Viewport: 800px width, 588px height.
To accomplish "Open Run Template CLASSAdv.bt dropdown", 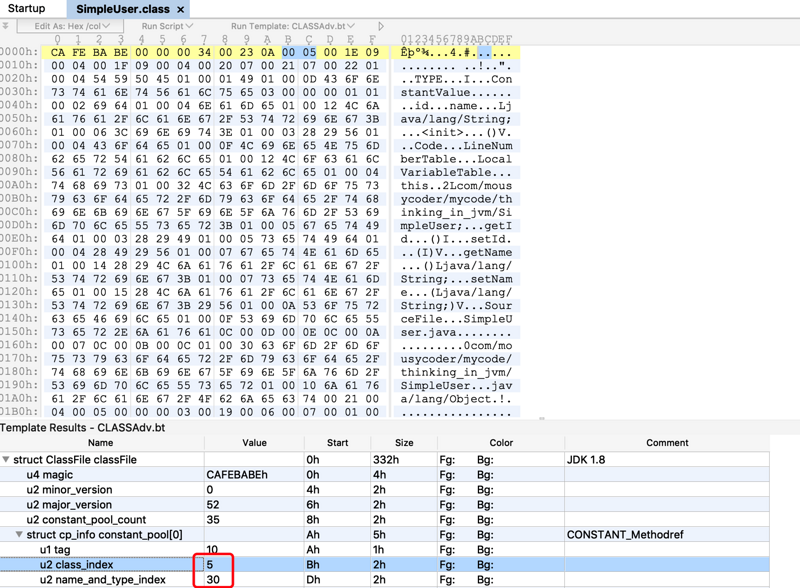I will (293, 26).
